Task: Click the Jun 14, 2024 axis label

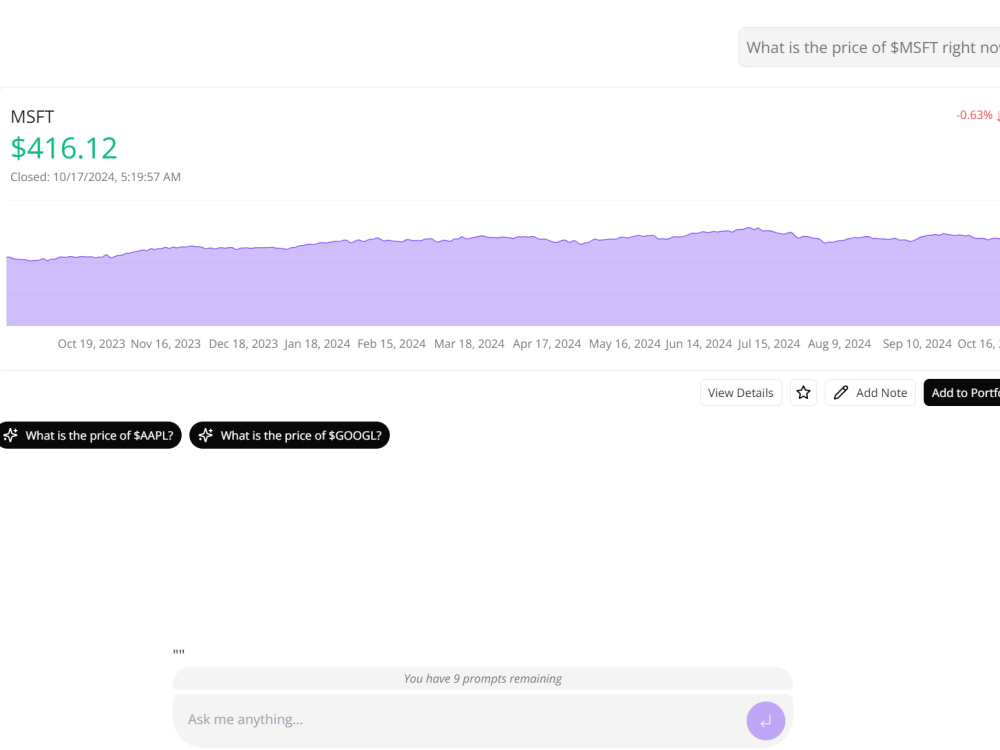Action: (x=699, y=344)
